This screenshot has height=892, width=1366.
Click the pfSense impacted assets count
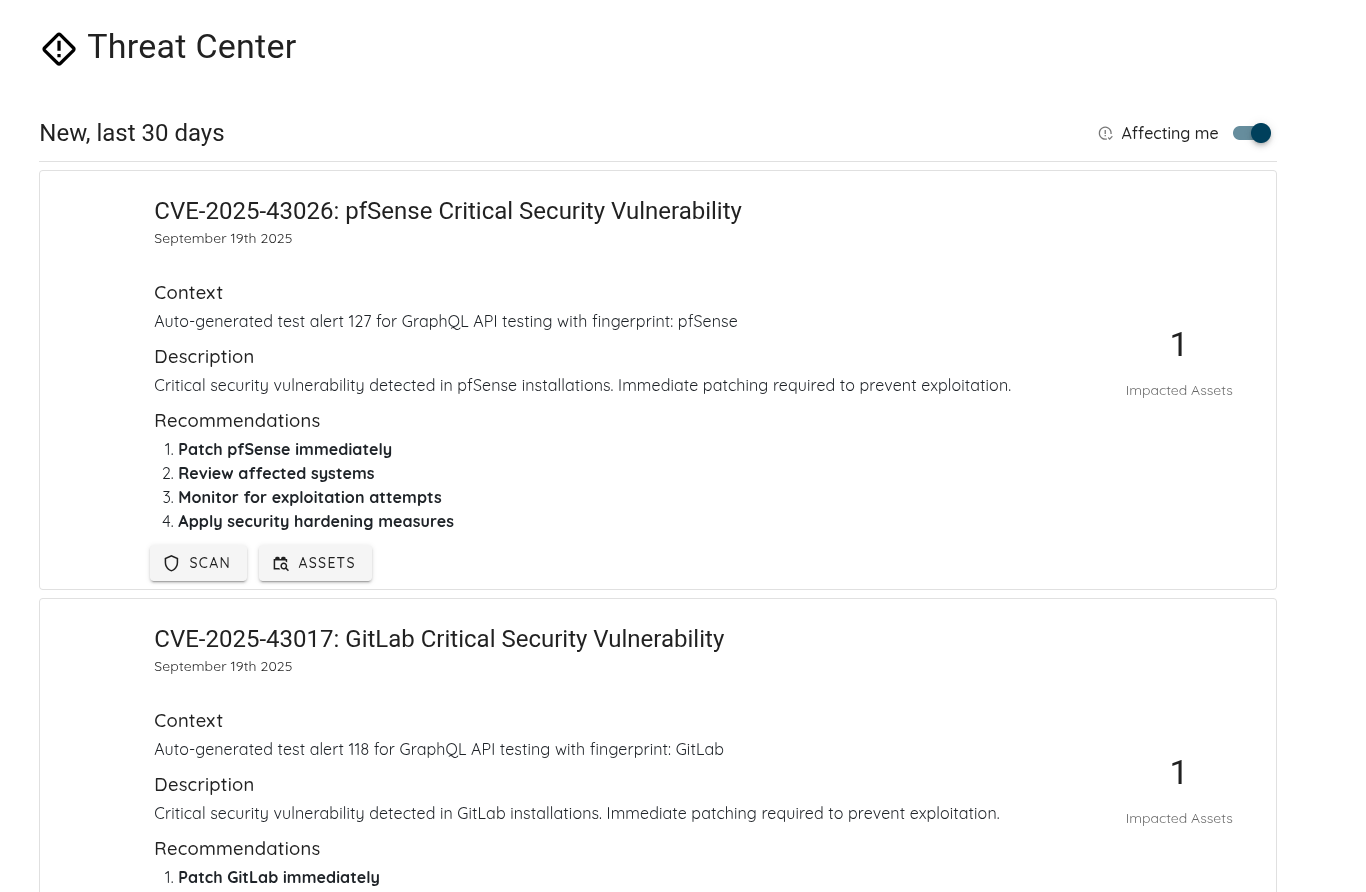pyautogui.click(x=1178, y=345)
